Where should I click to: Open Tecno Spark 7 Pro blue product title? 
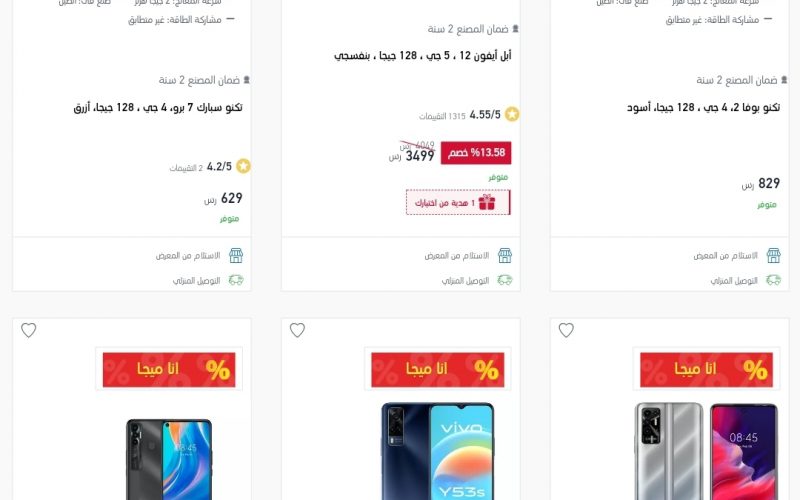158,108
